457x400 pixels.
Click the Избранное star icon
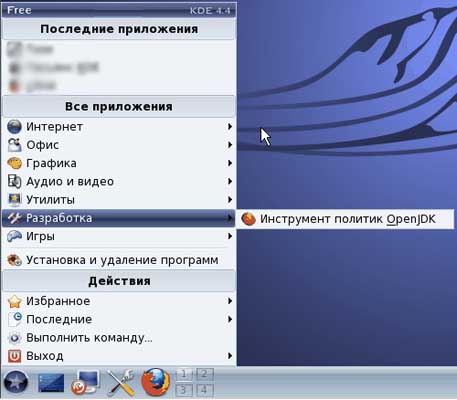click(x=14, y=301)
